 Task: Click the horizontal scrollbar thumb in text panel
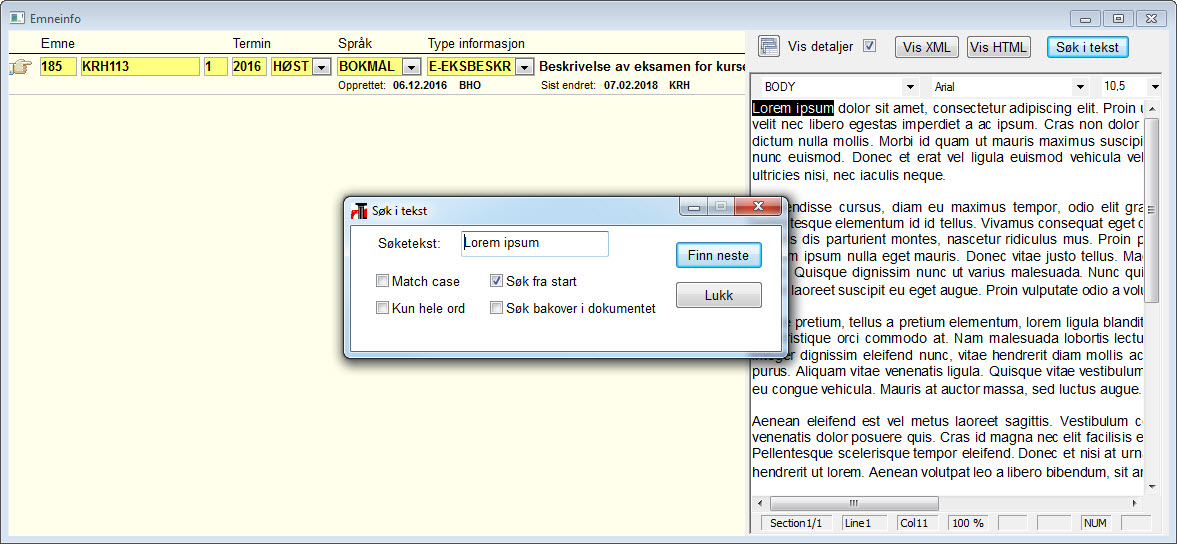tap(853, 503)
